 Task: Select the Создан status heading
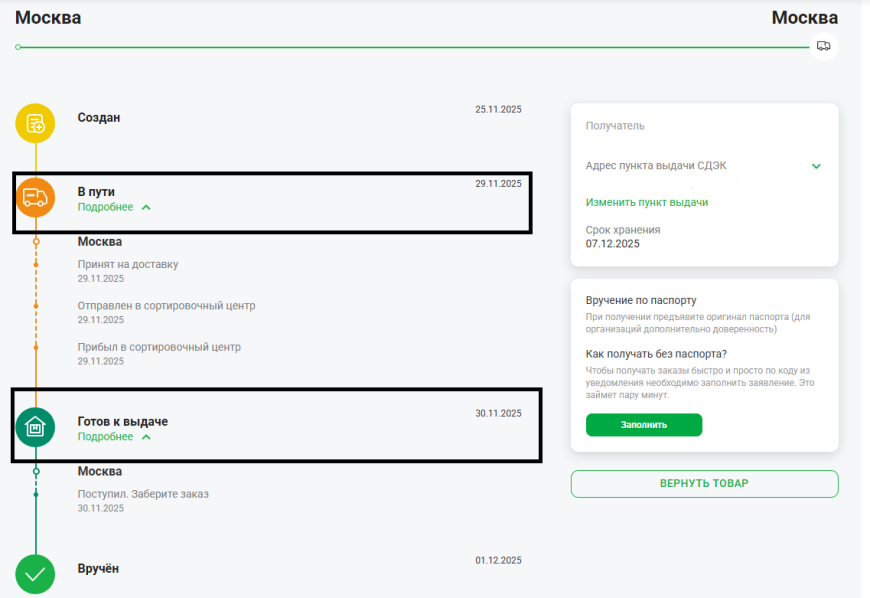point(99,117)
